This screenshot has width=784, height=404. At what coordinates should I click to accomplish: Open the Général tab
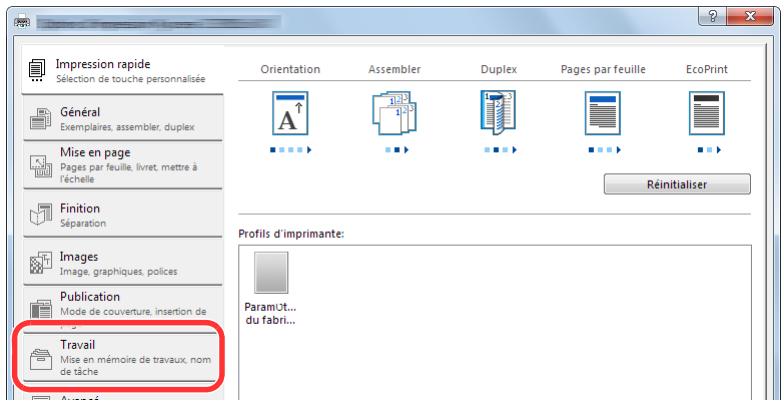(122, 118)
